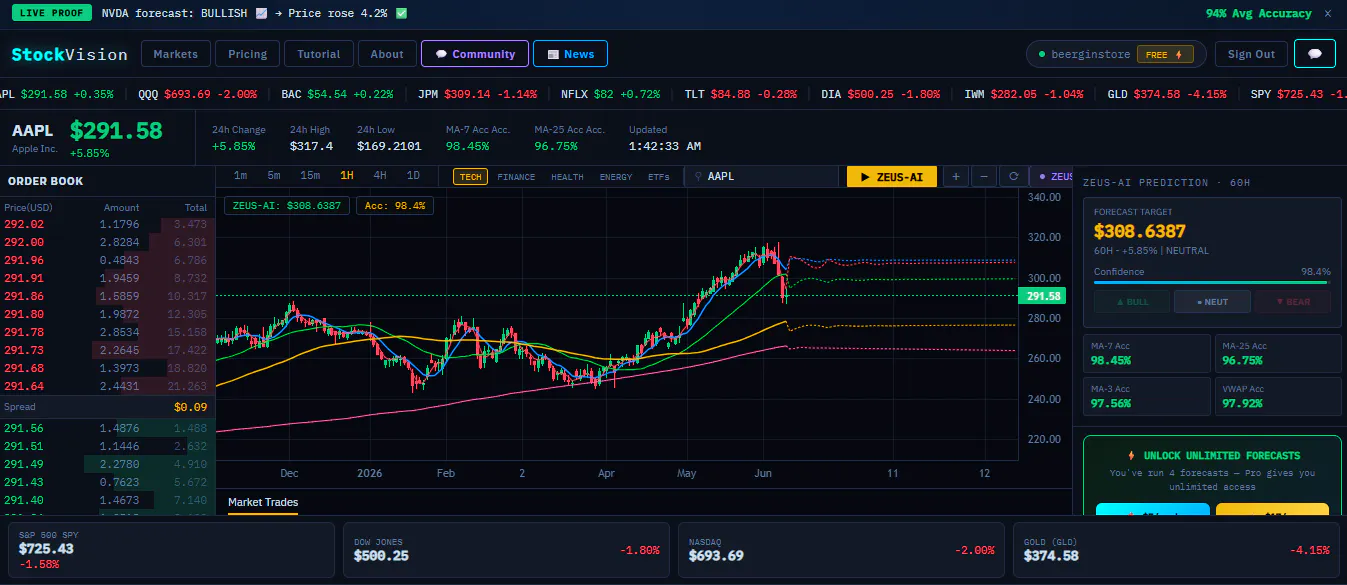Select the 291.64 ask order row
1347x585 pixels.
coord(107,386)
